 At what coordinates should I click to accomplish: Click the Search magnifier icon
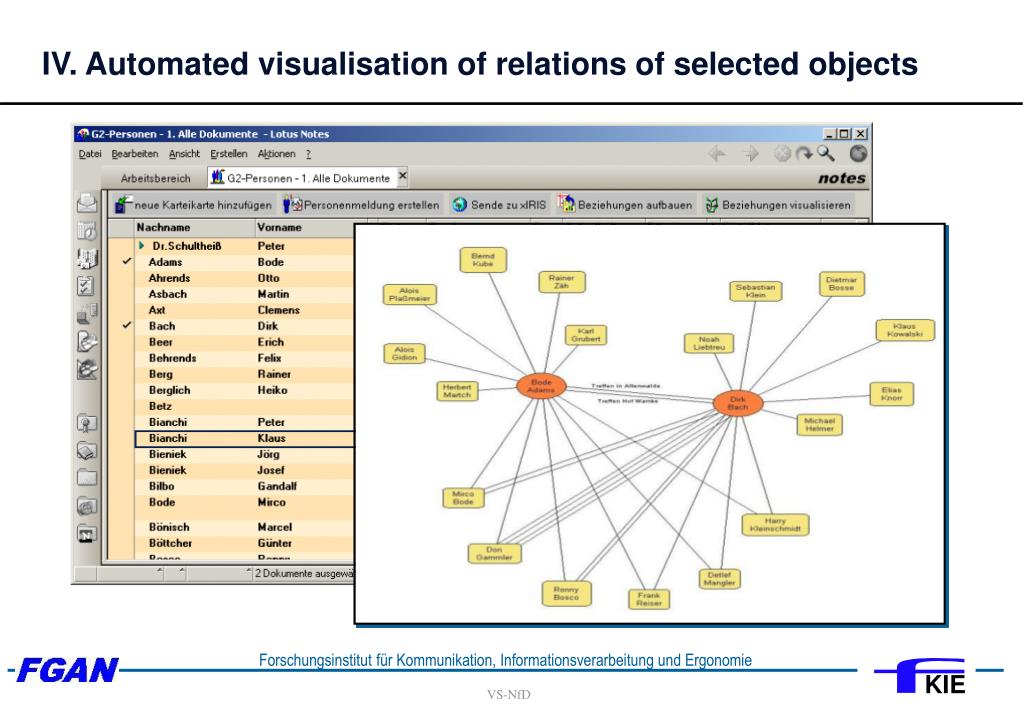[x=826, y=154]
